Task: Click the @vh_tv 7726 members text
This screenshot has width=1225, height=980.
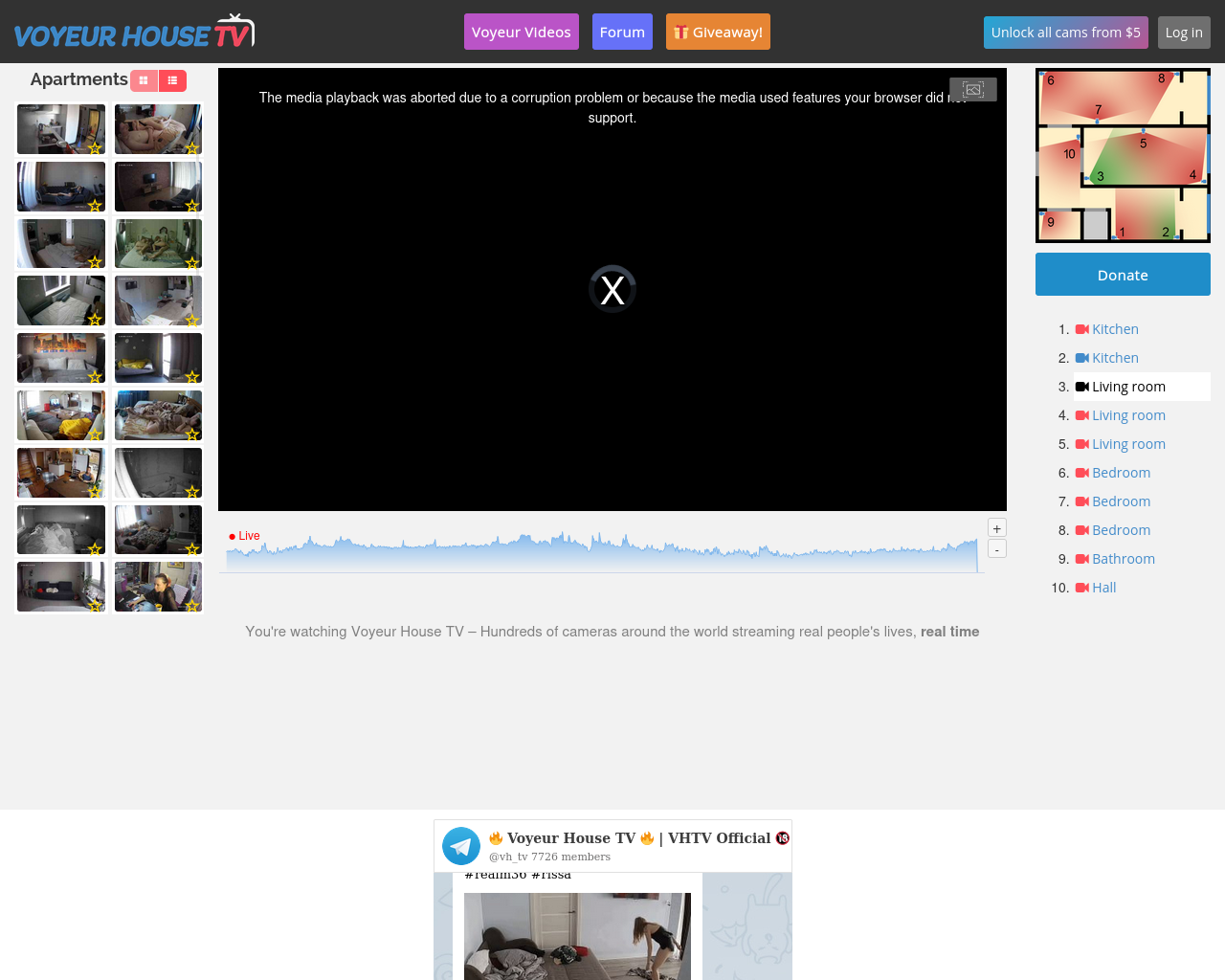Action: [x=549, y=857]
